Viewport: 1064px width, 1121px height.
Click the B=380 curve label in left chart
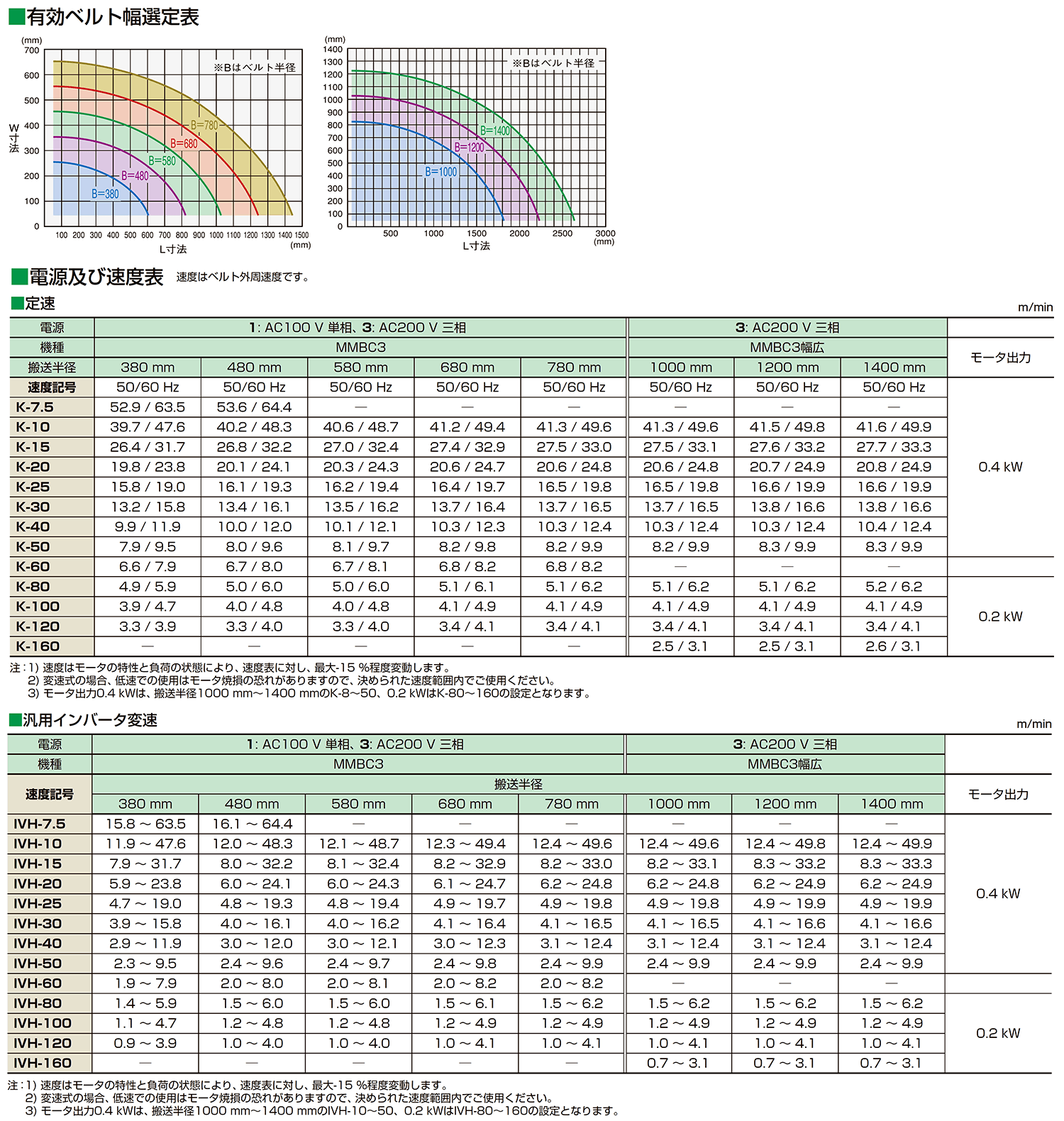point(105,194)
